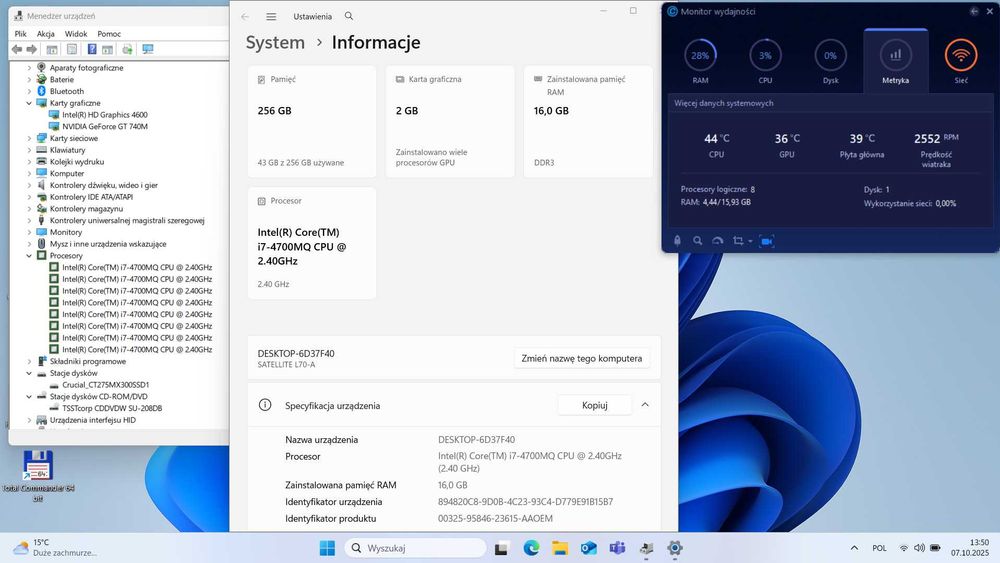Viewport: 1000px width, 563px height.
Task: Click the properties sheet icon in Device Manager toolbar
Action: coord(72,49)
